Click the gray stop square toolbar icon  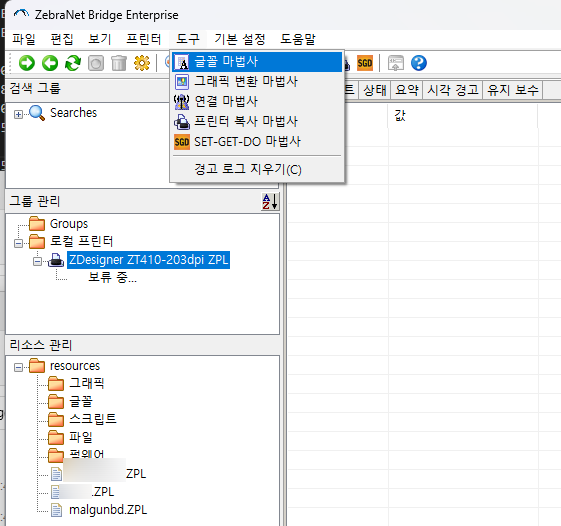point(96,63)
